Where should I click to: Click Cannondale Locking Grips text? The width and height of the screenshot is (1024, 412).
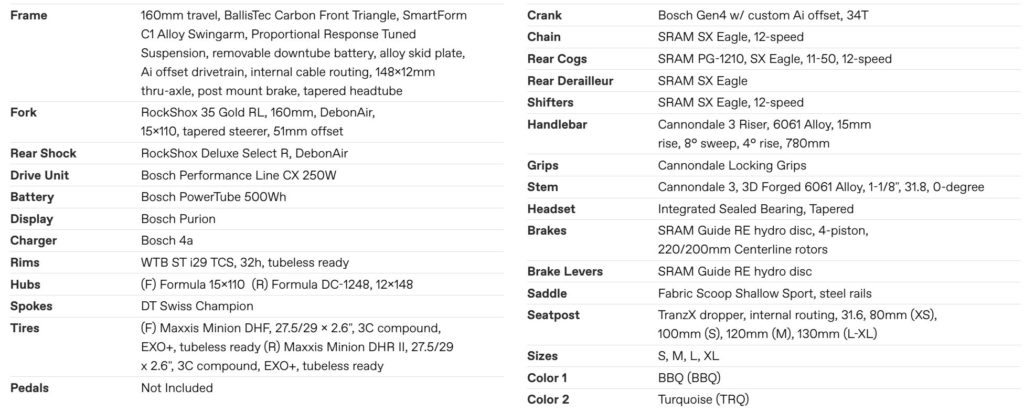click(732, 166)
